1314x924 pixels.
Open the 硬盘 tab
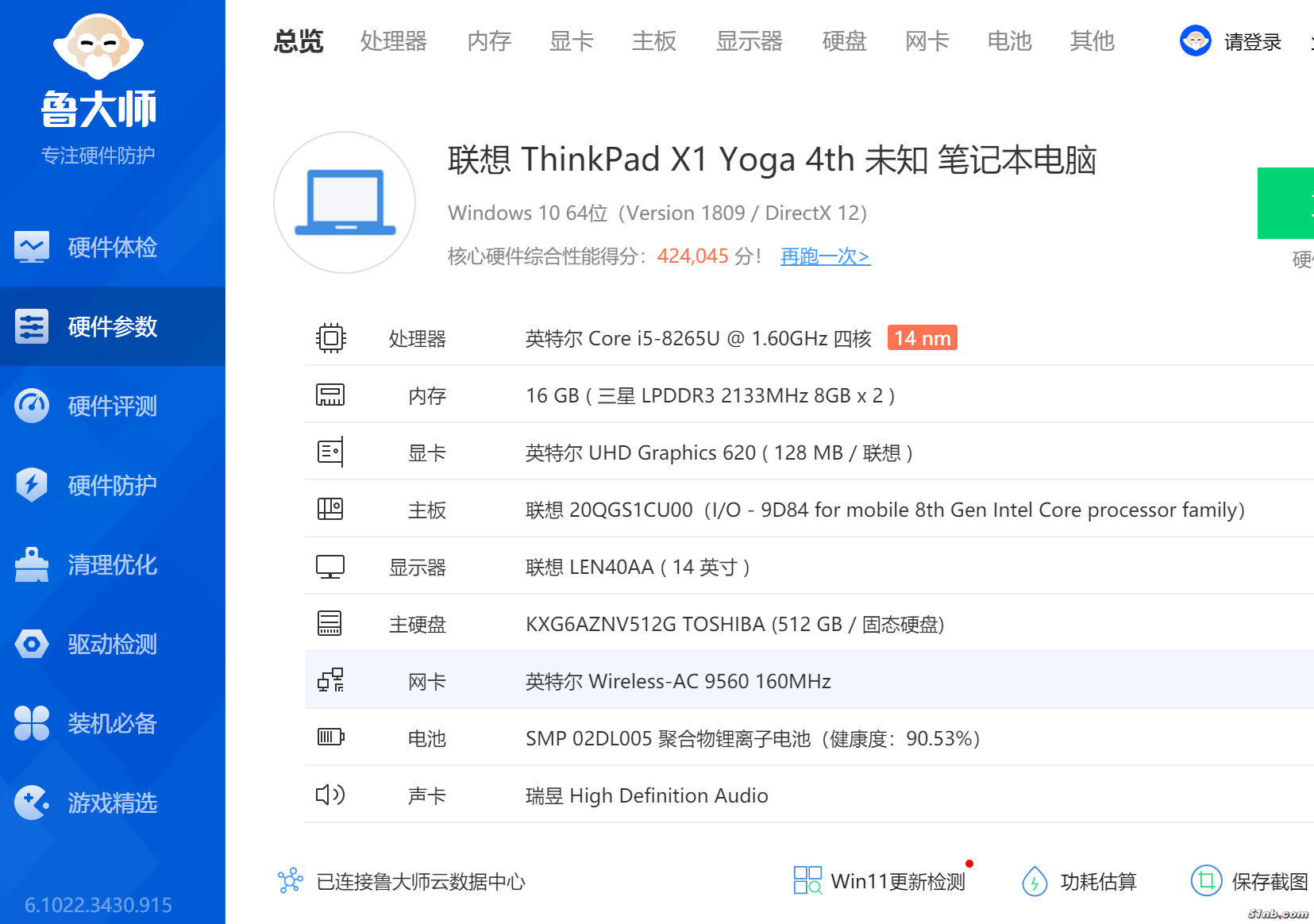(x=844, y=40)
